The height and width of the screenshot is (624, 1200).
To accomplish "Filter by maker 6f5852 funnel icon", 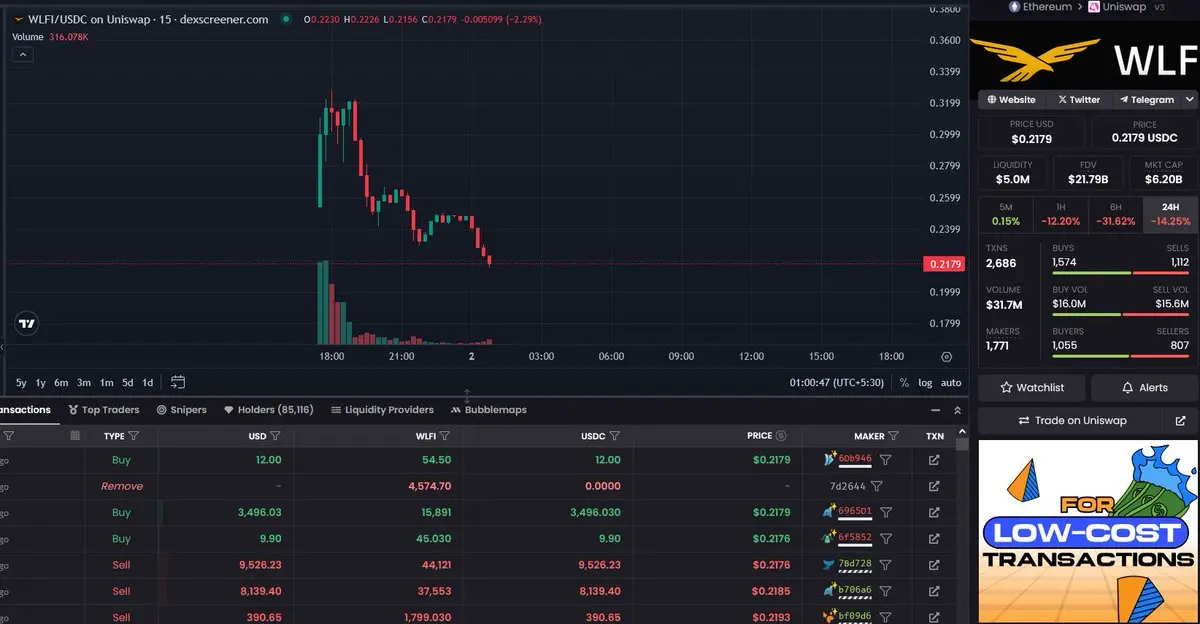I will tap(885, 538).
